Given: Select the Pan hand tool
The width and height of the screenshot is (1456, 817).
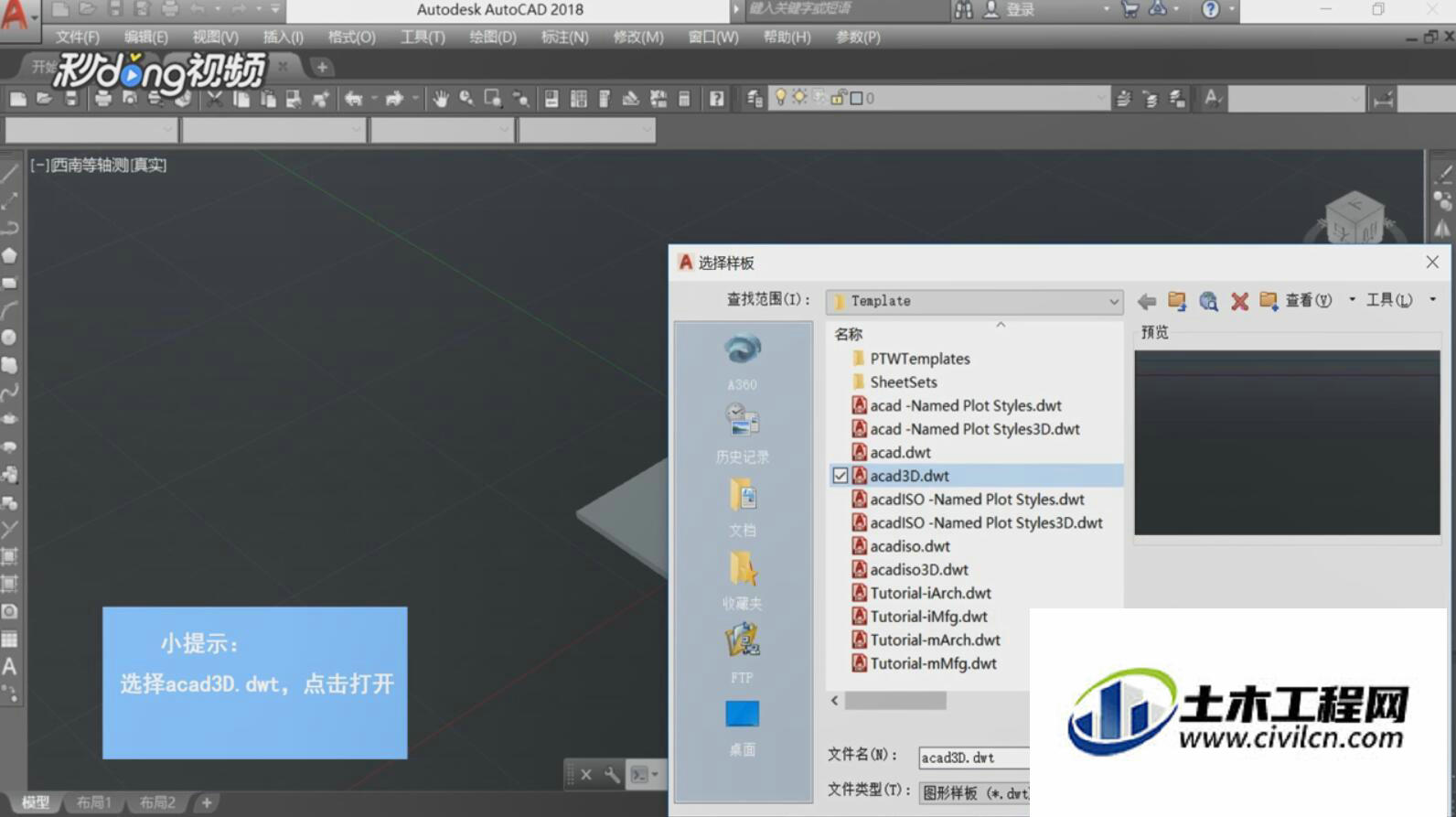Looking at the screenshot, I should (x=441, y=99).
